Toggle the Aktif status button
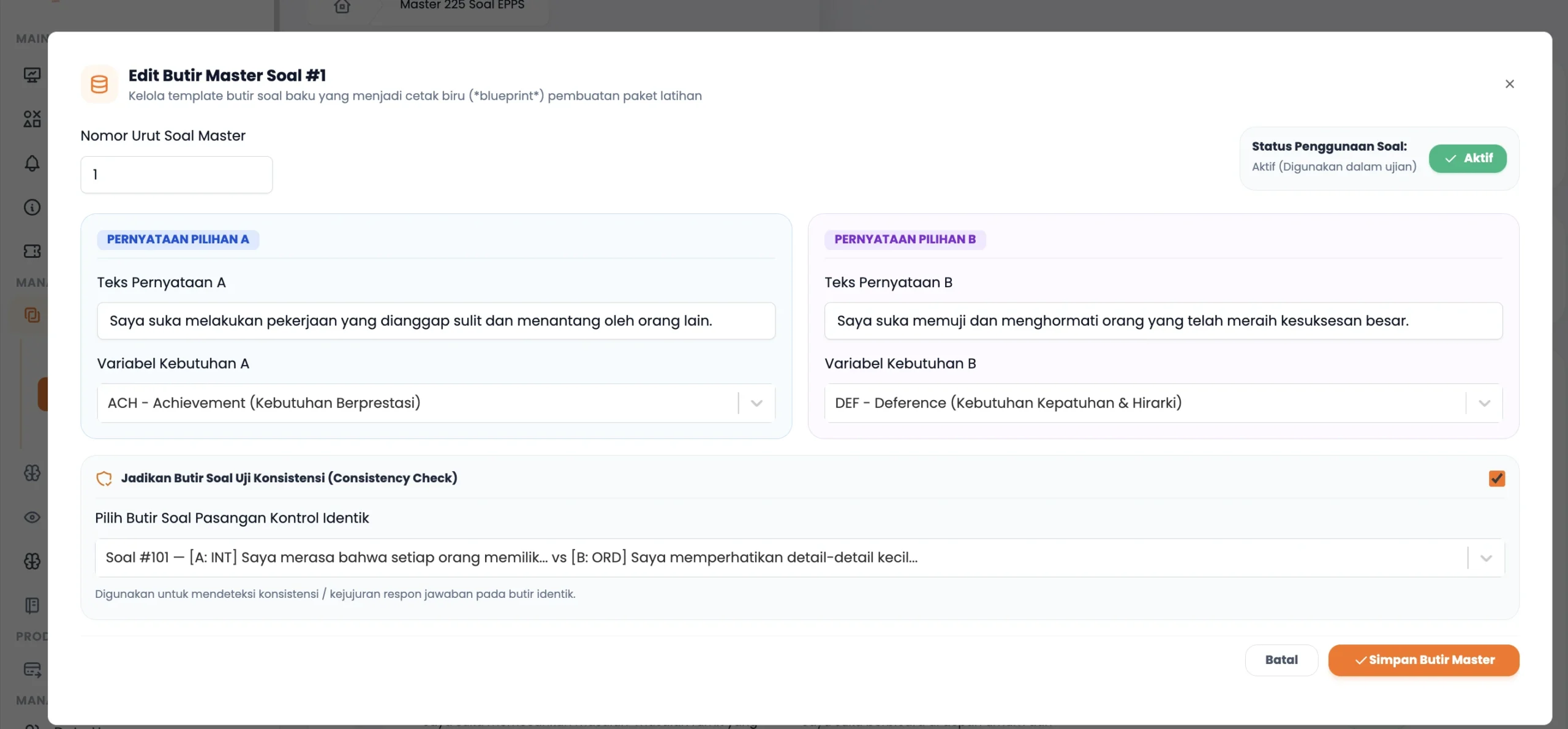The height and width of the screenshot is (729, 1568). click(1468, 159)
